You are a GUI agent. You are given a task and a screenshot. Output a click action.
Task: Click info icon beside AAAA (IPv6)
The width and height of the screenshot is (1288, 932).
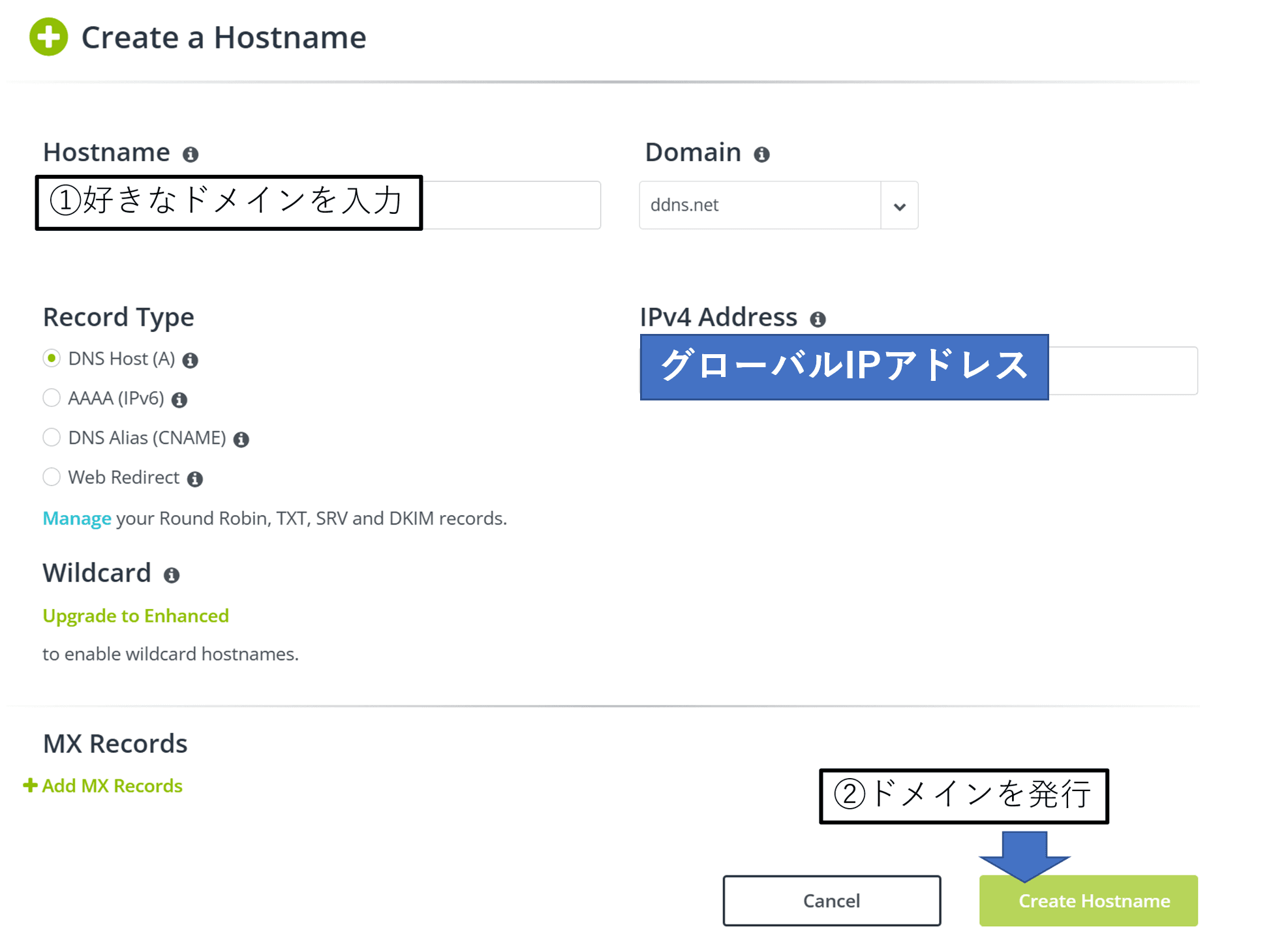pyautogui.click(x=179, y=400)
